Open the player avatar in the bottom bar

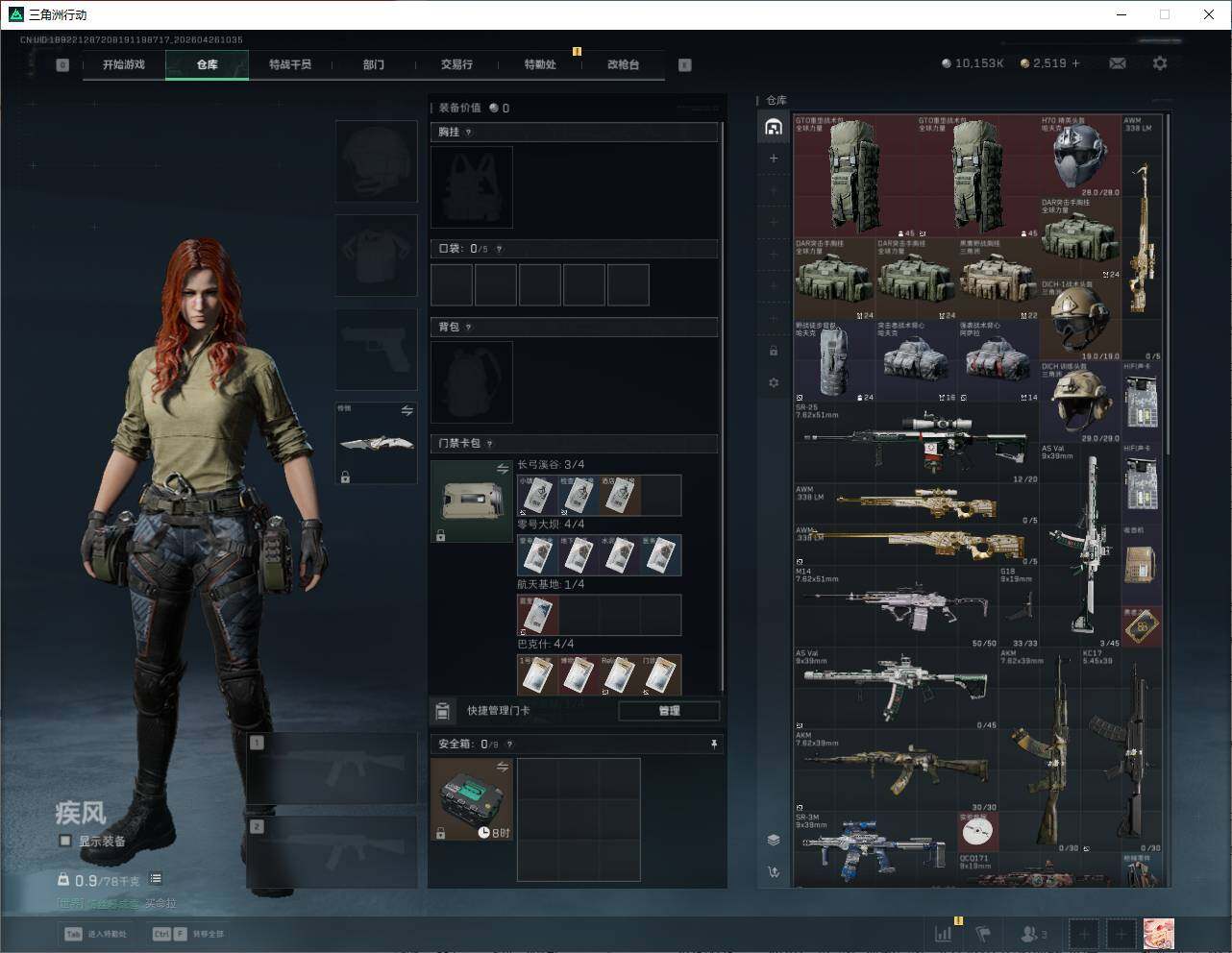pyautogui.click(x=1159, y=934)
